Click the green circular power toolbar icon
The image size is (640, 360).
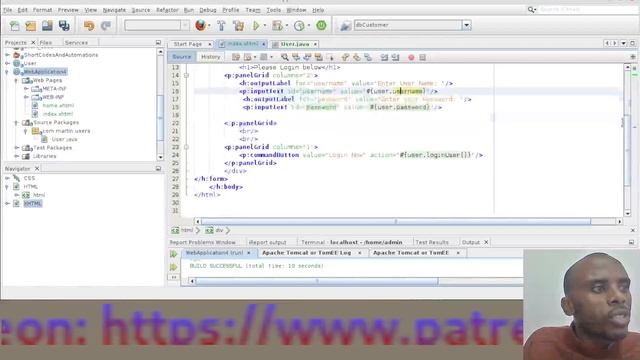pyautogui.click(x=321, y=25)
